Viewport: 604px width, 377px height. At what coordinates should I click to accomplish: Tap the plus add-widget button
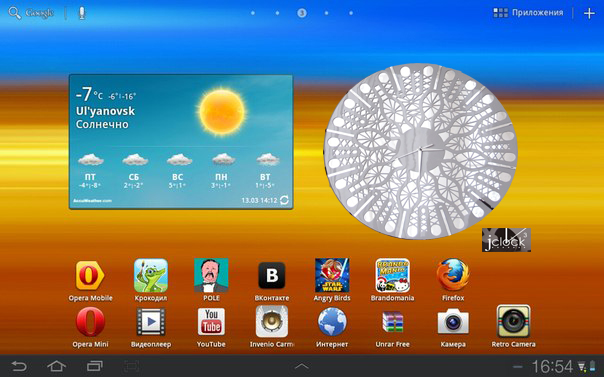[589, 13]
